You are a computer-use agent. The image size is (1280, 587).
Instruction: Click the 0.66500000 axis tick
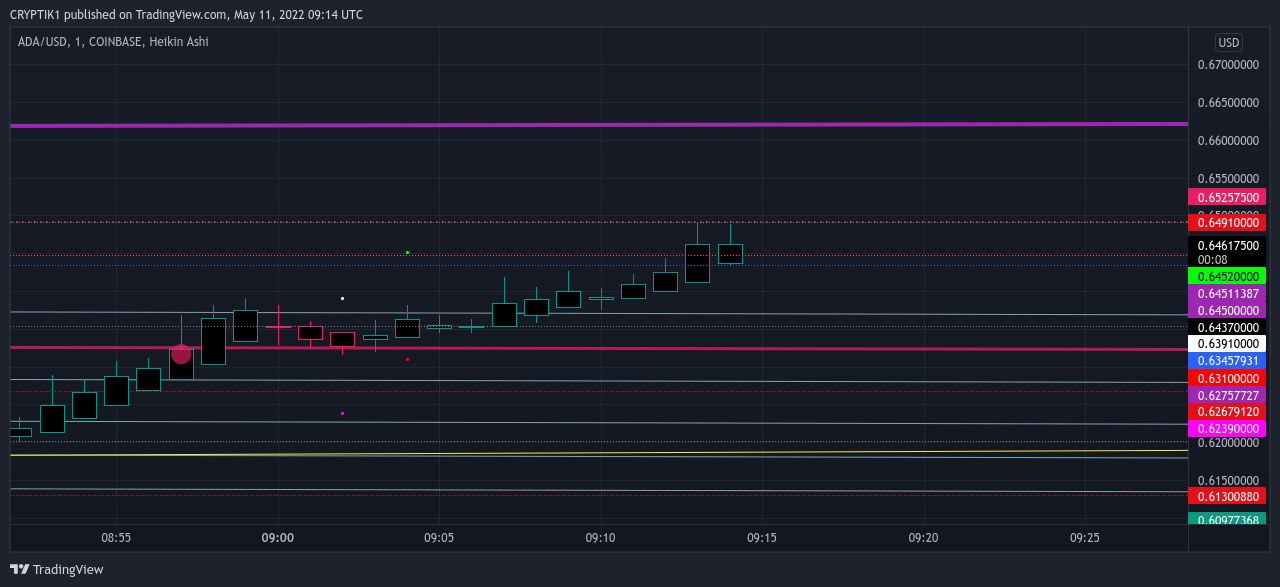[1228, 103]
